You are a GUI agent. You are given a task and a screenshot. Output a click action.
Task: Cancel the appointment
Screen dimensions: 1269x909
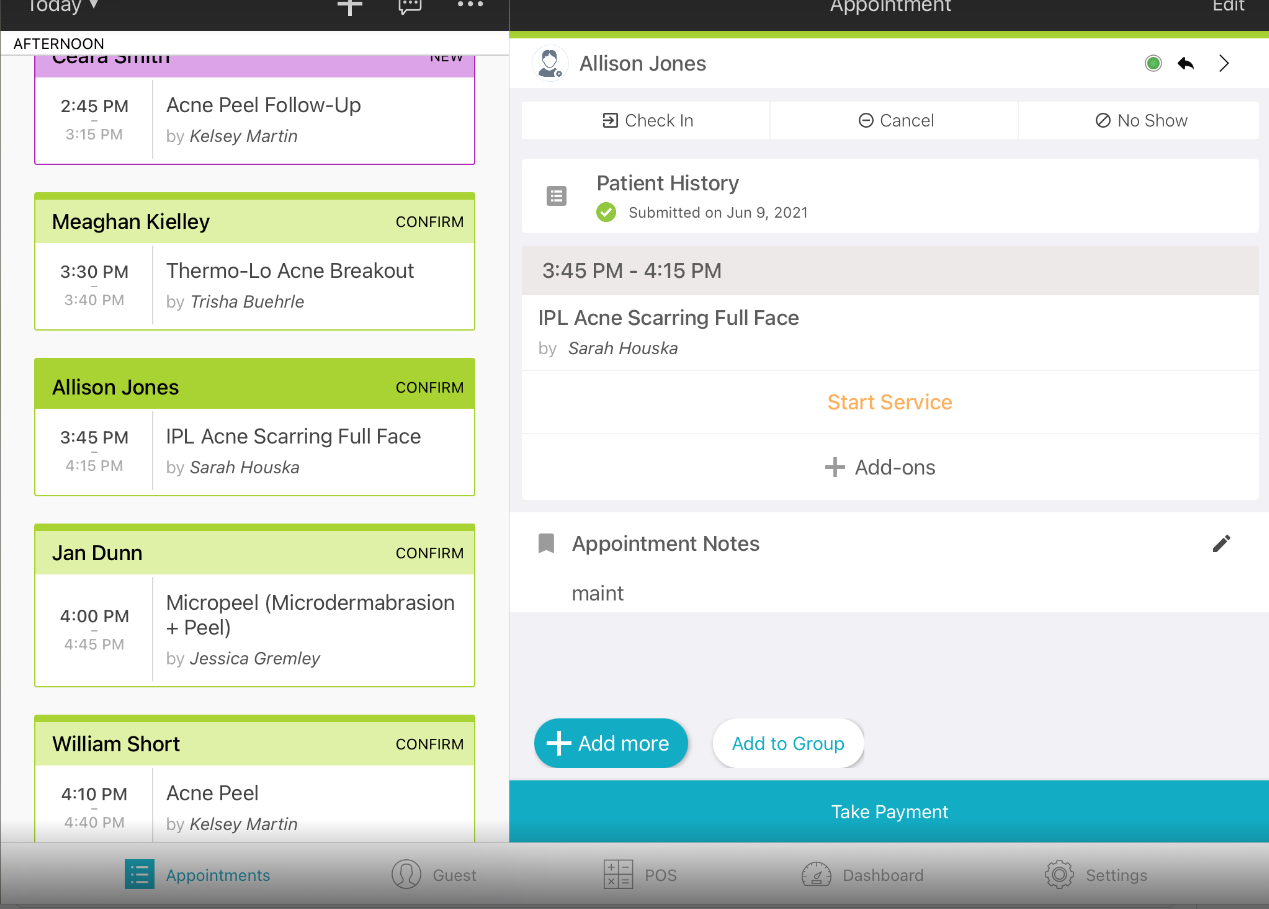895,120
